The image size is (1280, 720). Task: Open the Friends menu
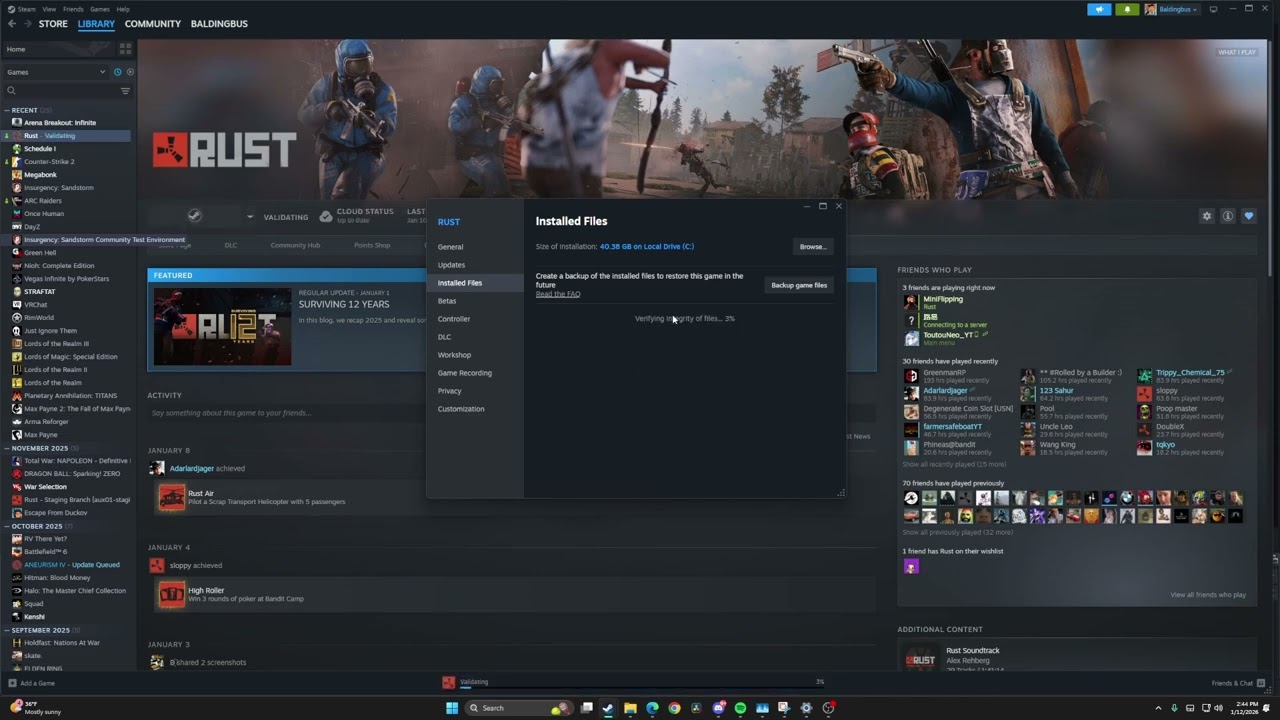pyautogui.click(x=73, y=9)
